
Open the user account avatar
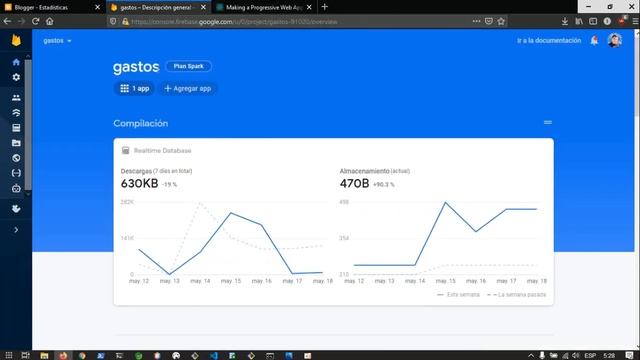coord(614,40)
